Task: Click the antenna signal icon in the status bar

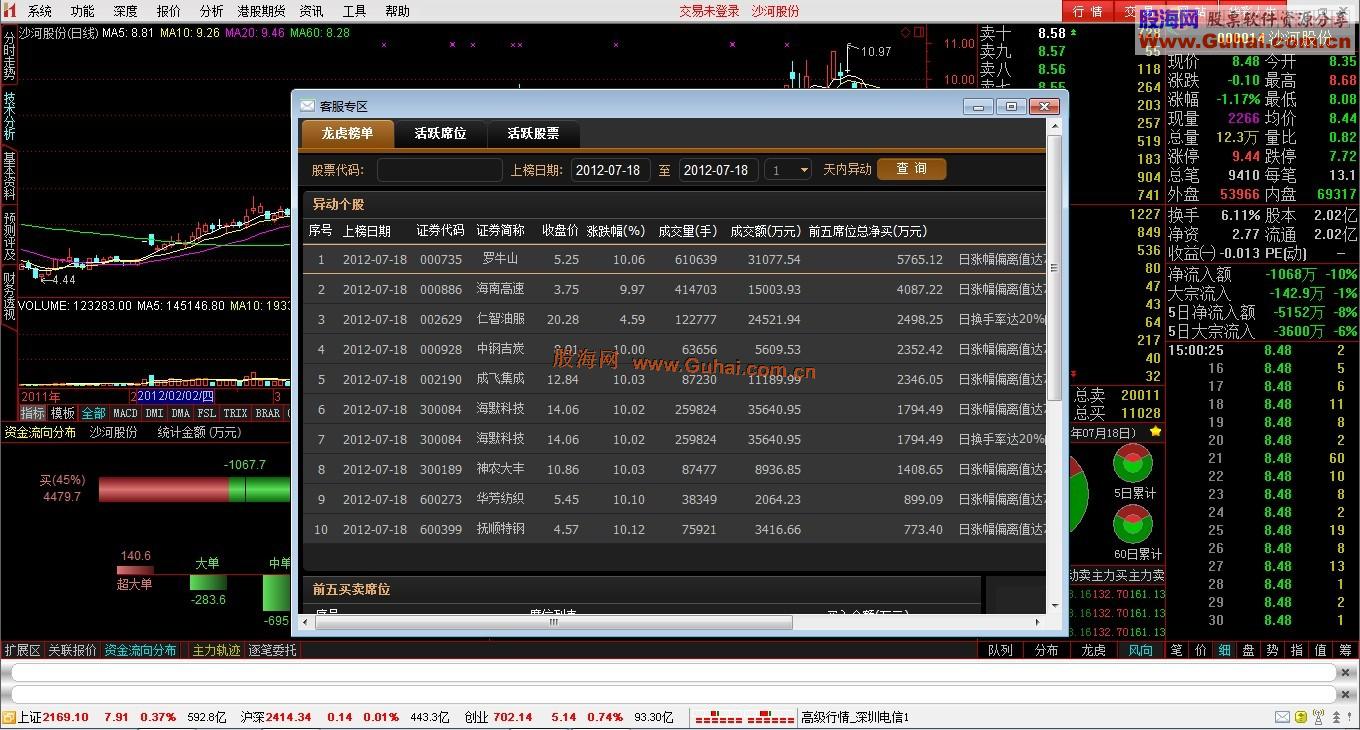Action: [x=1318, y=717]
